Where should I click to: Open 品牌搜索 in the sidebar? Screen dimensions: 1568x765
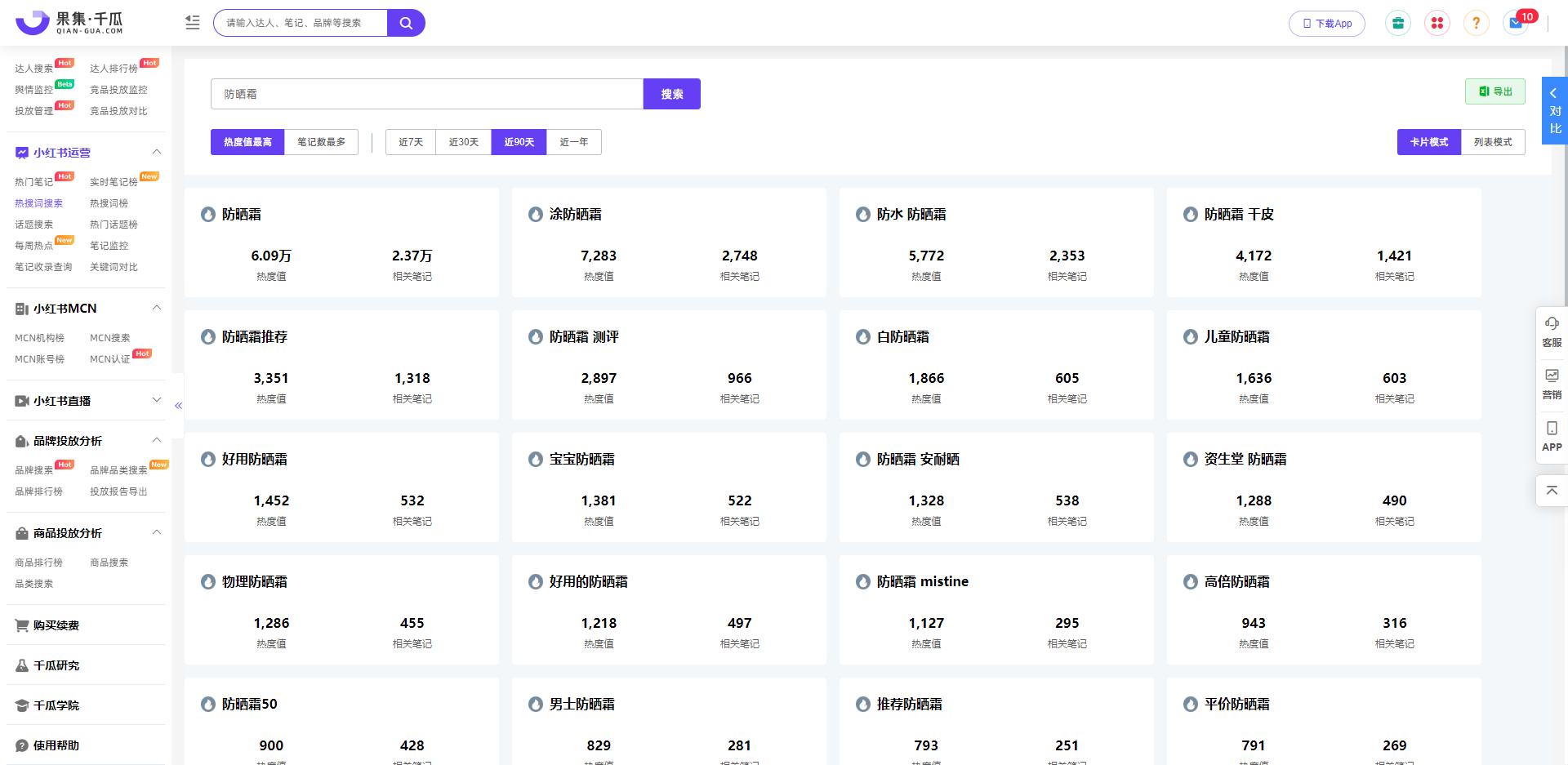(33, 470)
